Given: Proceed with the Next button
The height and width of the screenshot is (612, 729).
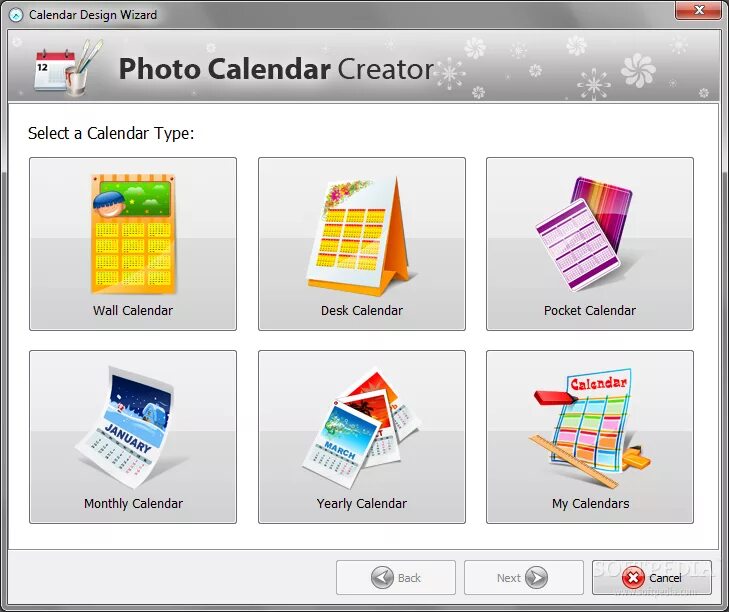Looking at the screenshot, I should pos(524,578).
